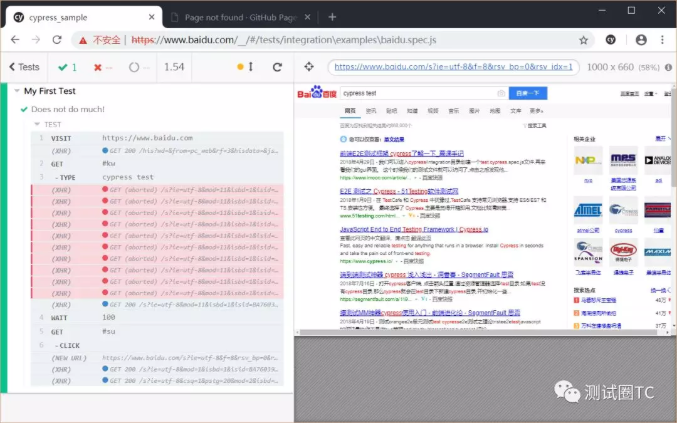Click the viewport info icon beside 58%

(668, 67)
